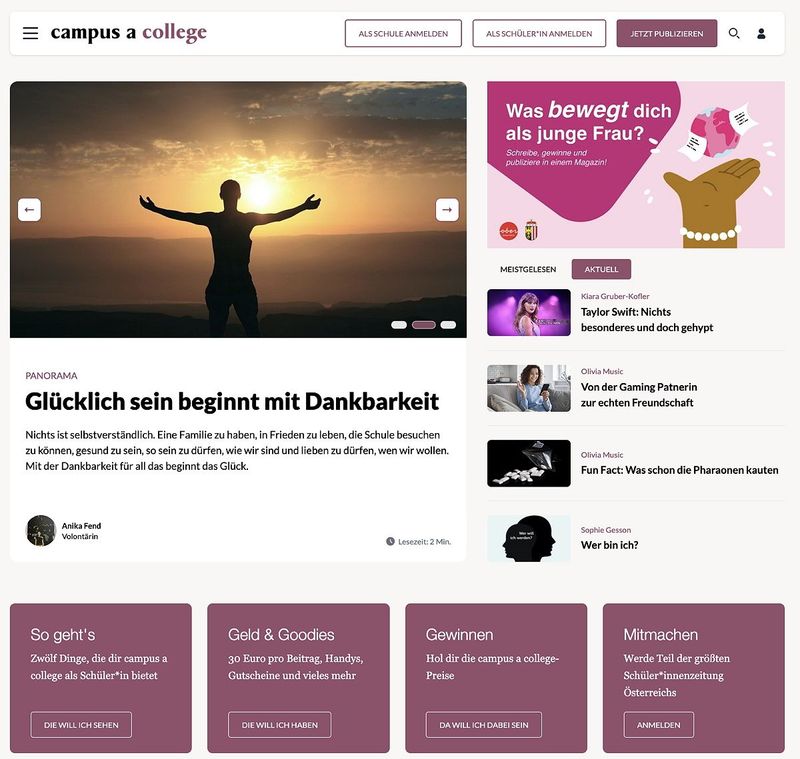Open the user account icon
This screenshot has height=759, width=800.
[x=761, y=34]
